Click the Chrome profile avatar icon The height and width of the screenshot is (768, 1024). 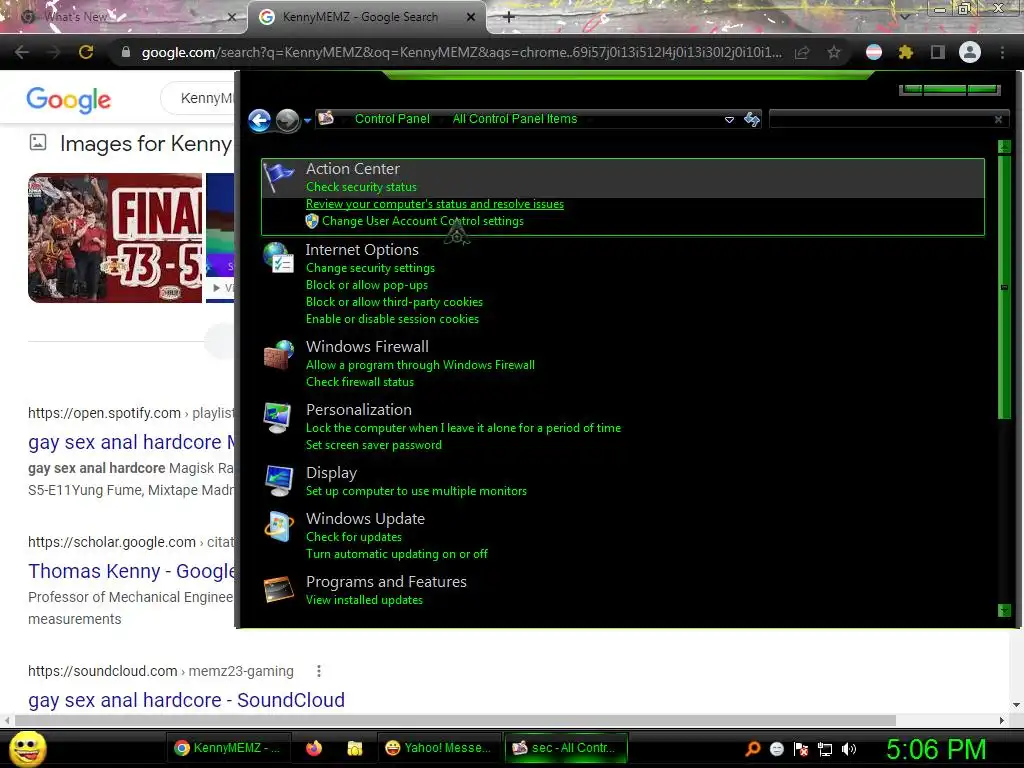pyautogui.click(x=970, y=52)
